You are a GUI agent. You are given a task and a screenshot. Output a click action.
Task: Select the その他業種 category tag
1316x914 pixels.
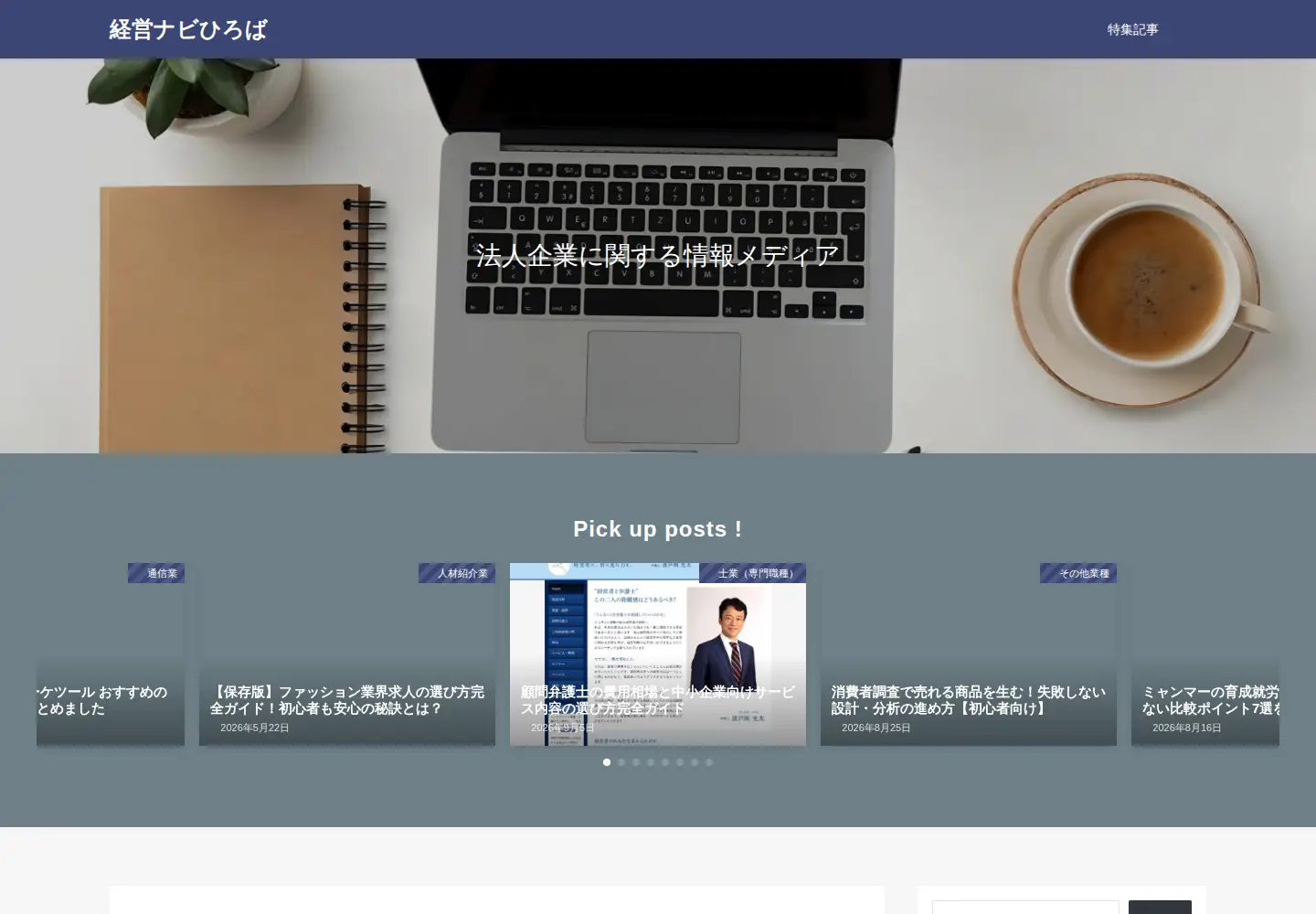(1078, 573)
